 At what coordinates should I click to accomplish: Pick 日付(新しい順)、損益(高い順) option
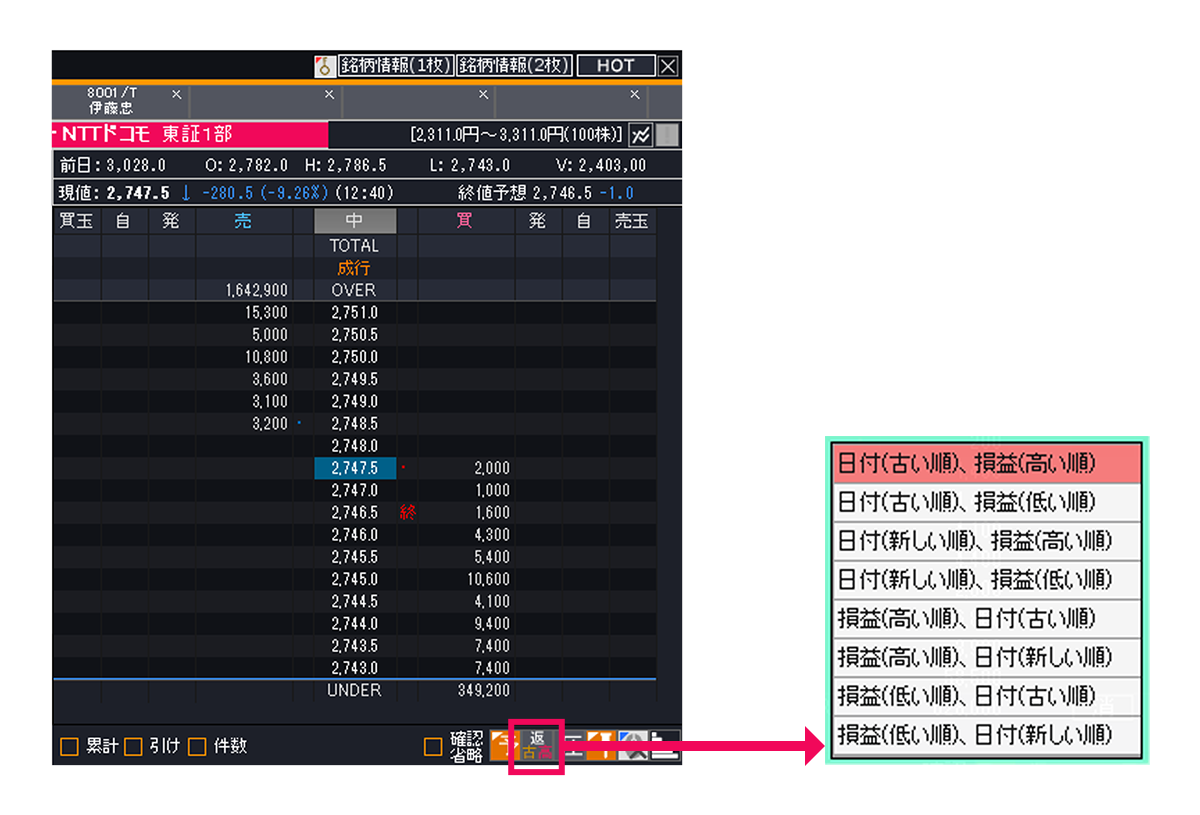(987, 541)
